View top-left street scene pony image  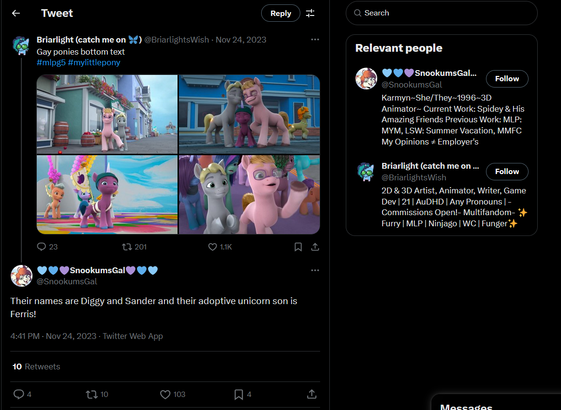107,114
